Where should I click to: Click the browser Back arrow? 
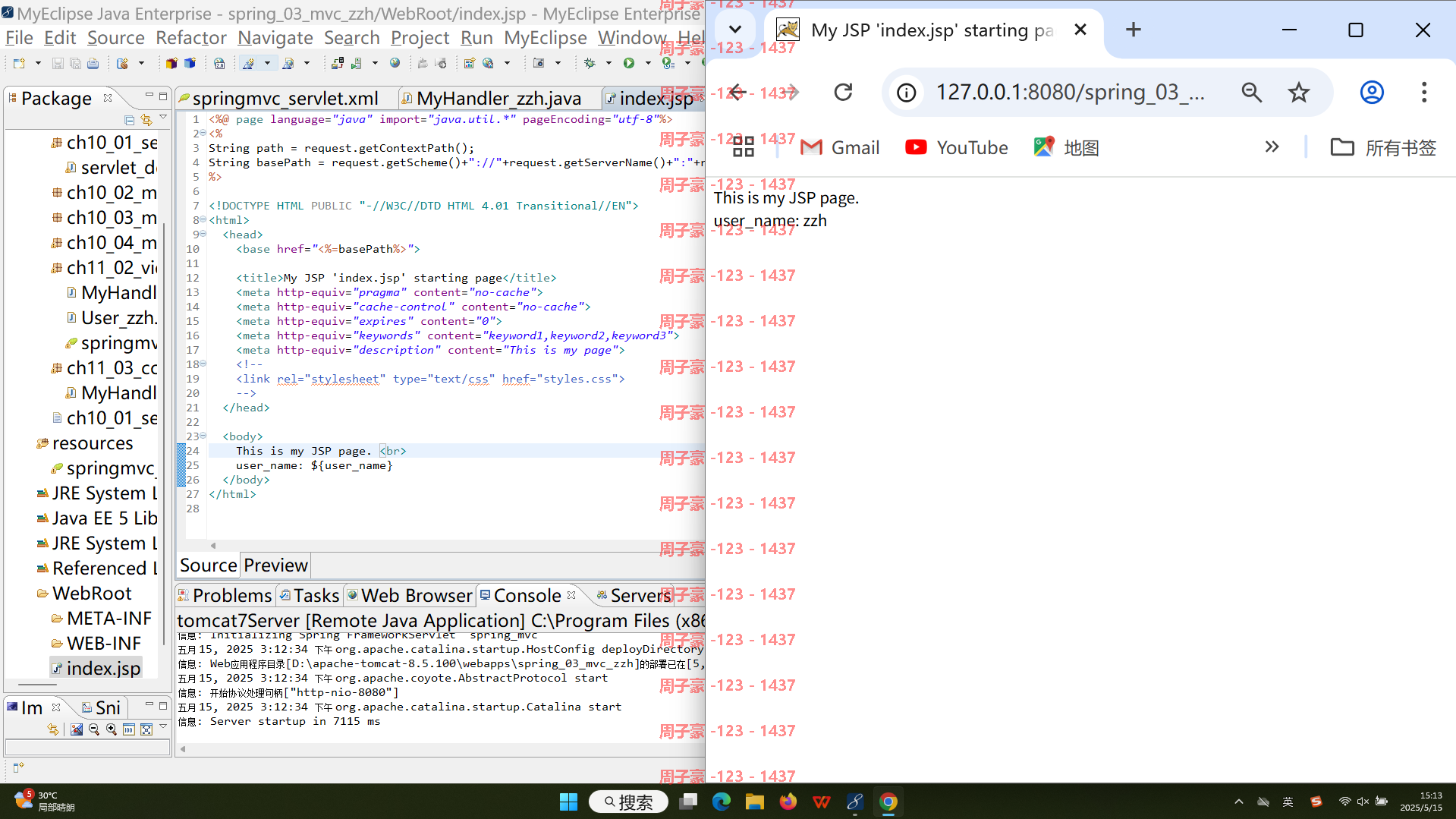(736, 93)
